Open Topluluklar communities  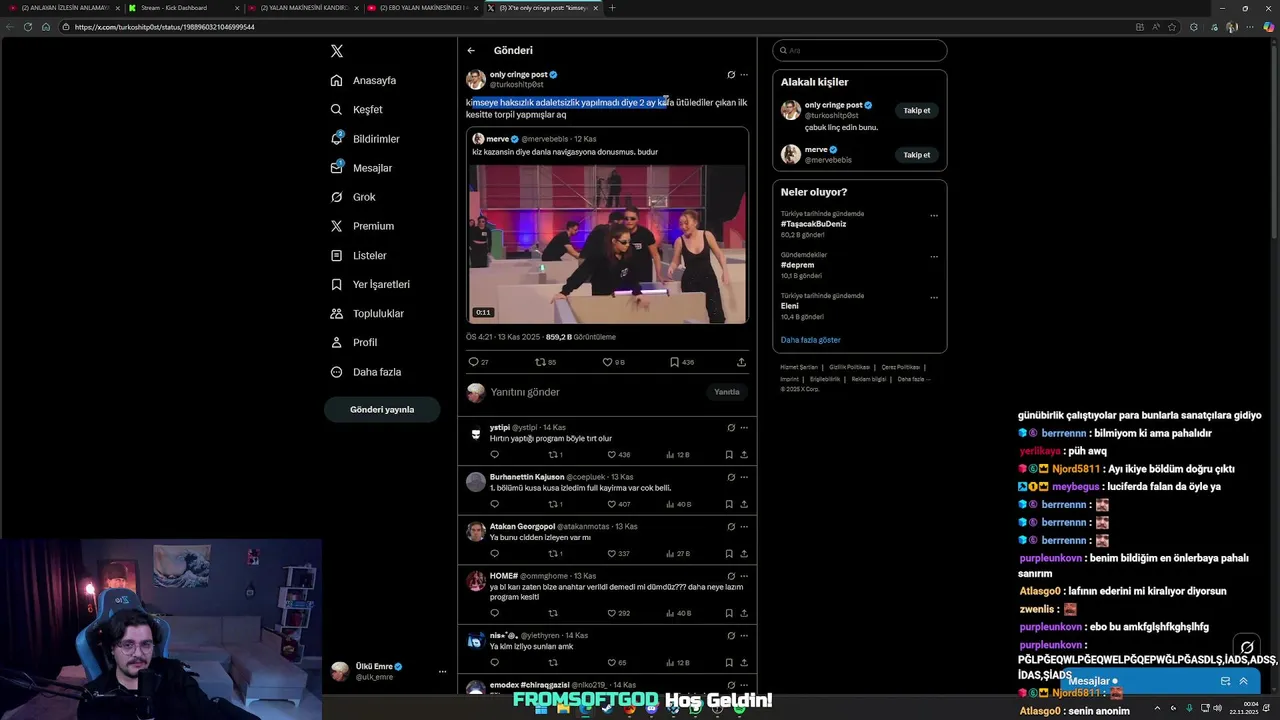click(x=368, y=313)
